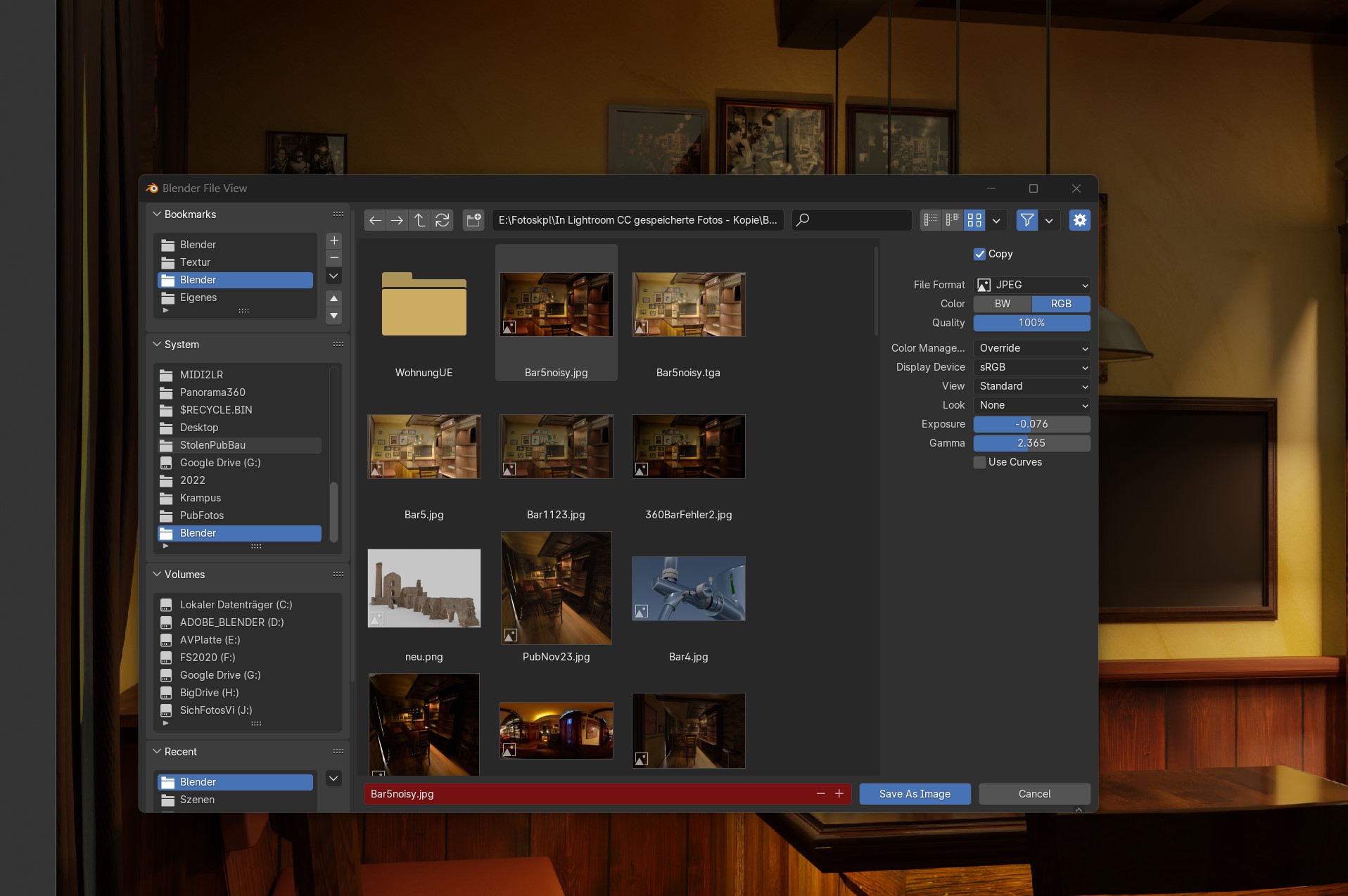Uncheck the Copy checkbox

(x=979, y=254)
